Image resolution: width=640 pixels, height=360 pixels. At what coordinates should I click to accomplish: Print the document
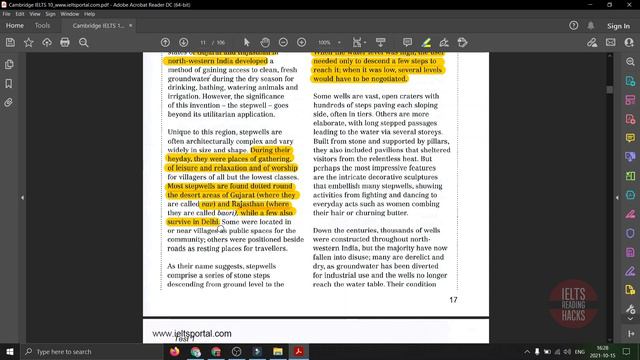click(x=65, y=42)
